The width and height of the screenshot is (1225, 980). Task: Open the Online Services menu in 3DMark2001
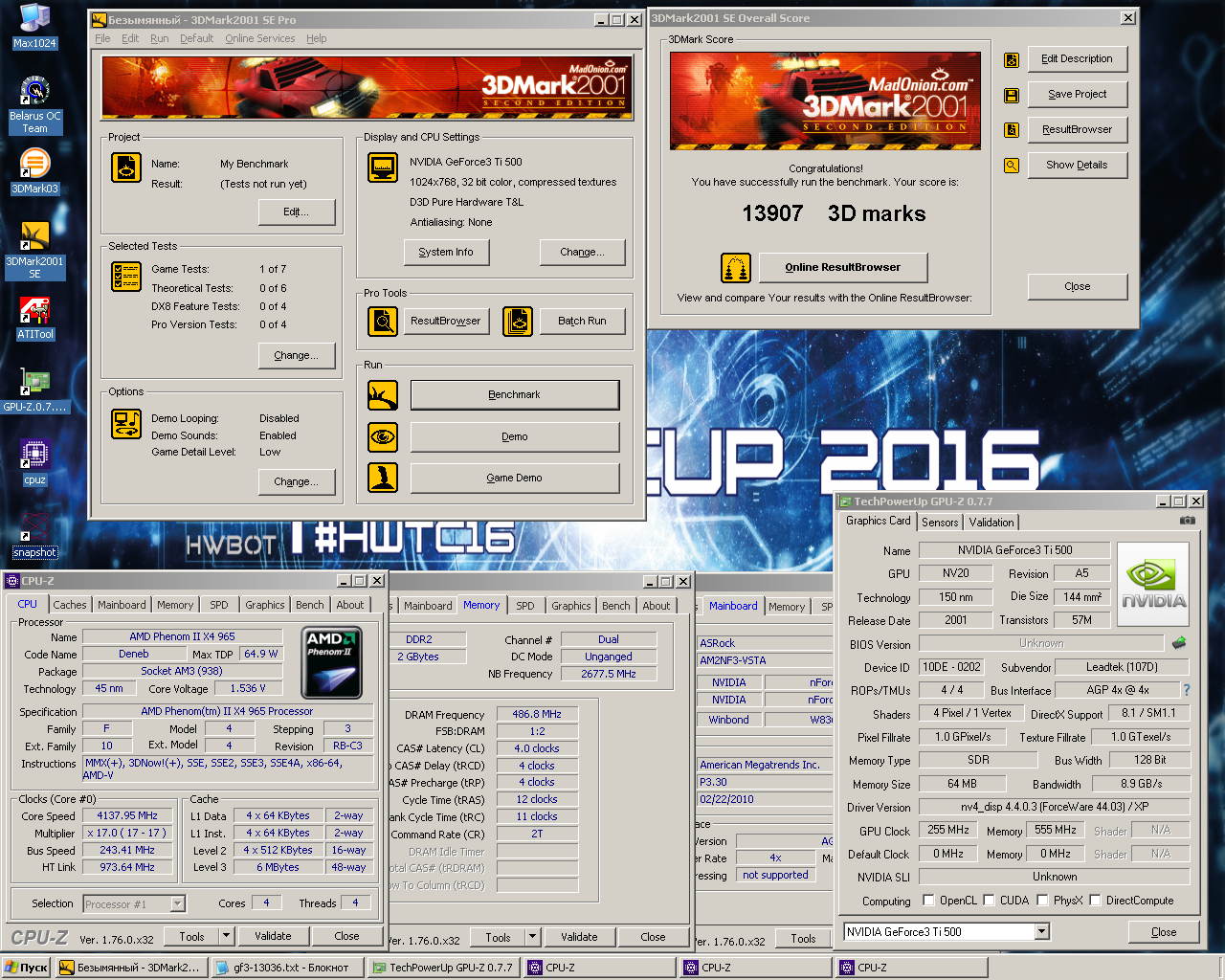pos(260,38)
